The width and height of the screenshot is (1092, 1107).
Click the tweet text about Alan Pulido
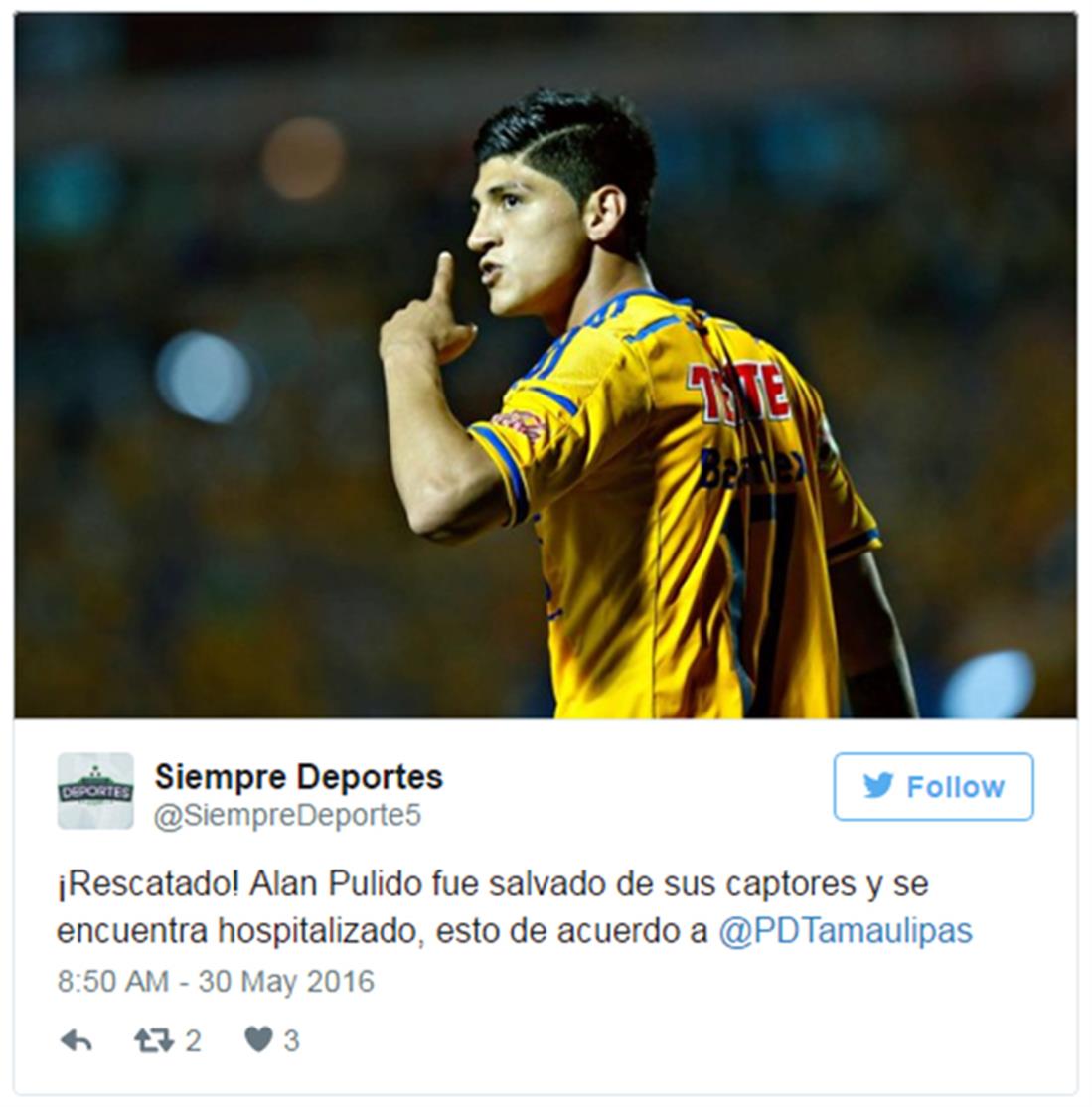(515, 907)
